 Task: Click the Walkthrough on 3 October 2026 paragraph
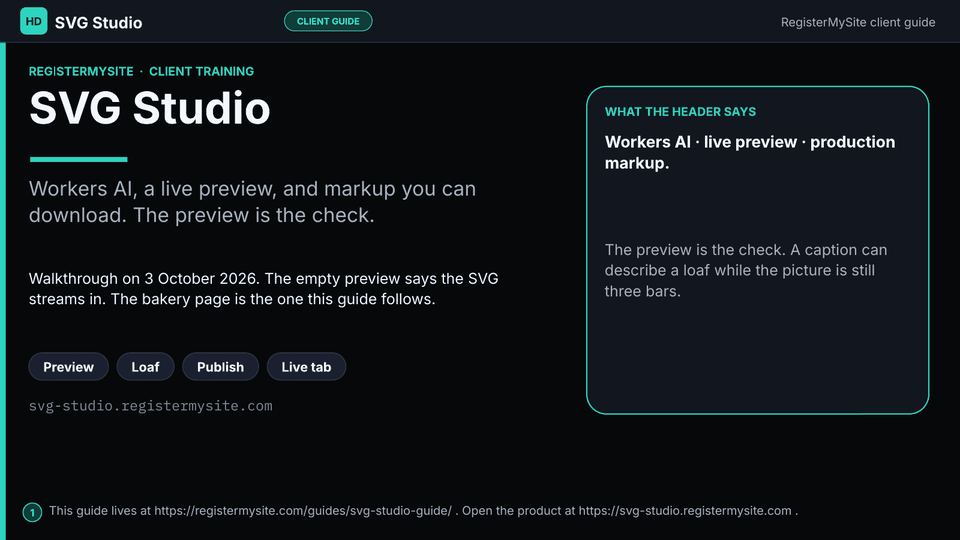(x=263, y=288)
